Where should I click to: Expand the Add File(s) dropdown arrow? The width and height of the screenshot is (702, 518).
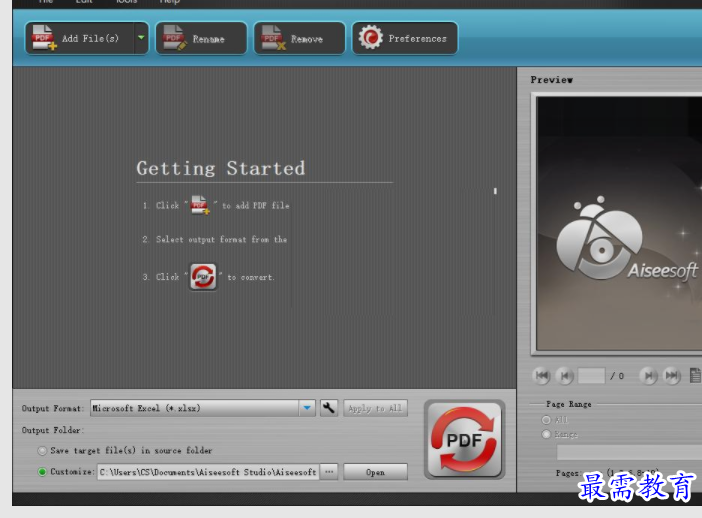click(x=141, y=38)
